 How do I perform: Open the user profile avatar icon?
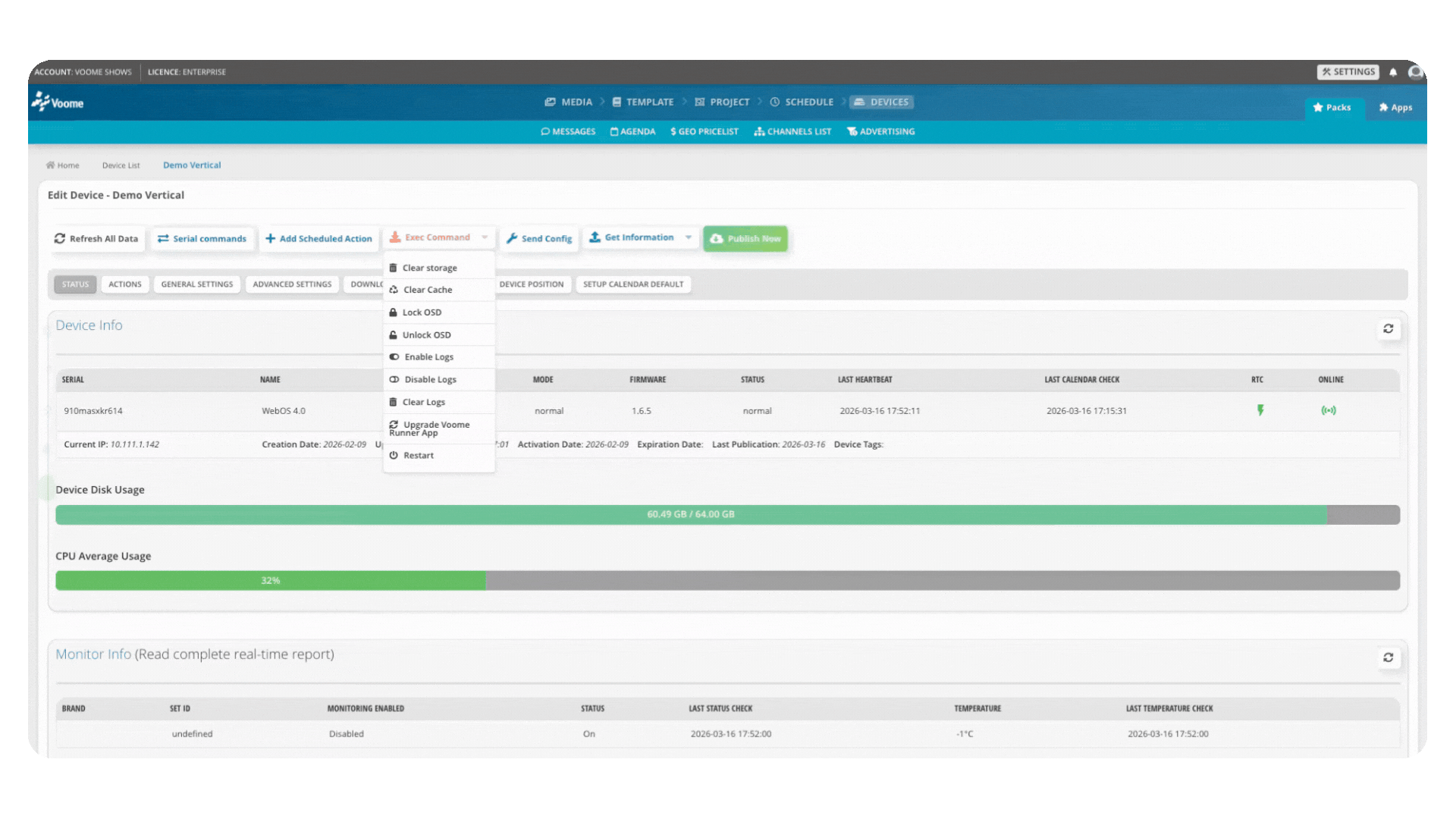(x=1415, y=72)
